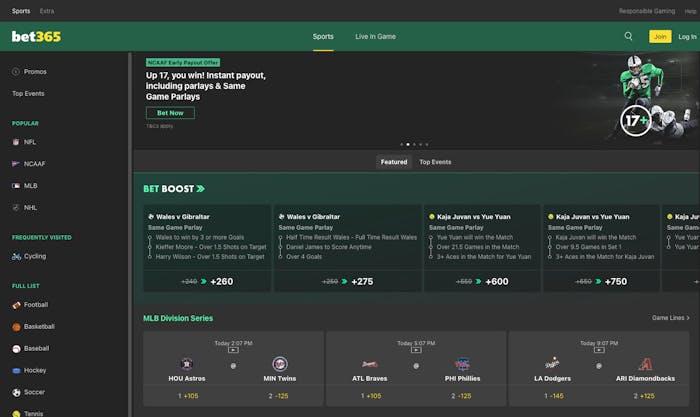Click the 17+ football promo image
Viewport: 700px width, 417px height.
click(654, 97)
